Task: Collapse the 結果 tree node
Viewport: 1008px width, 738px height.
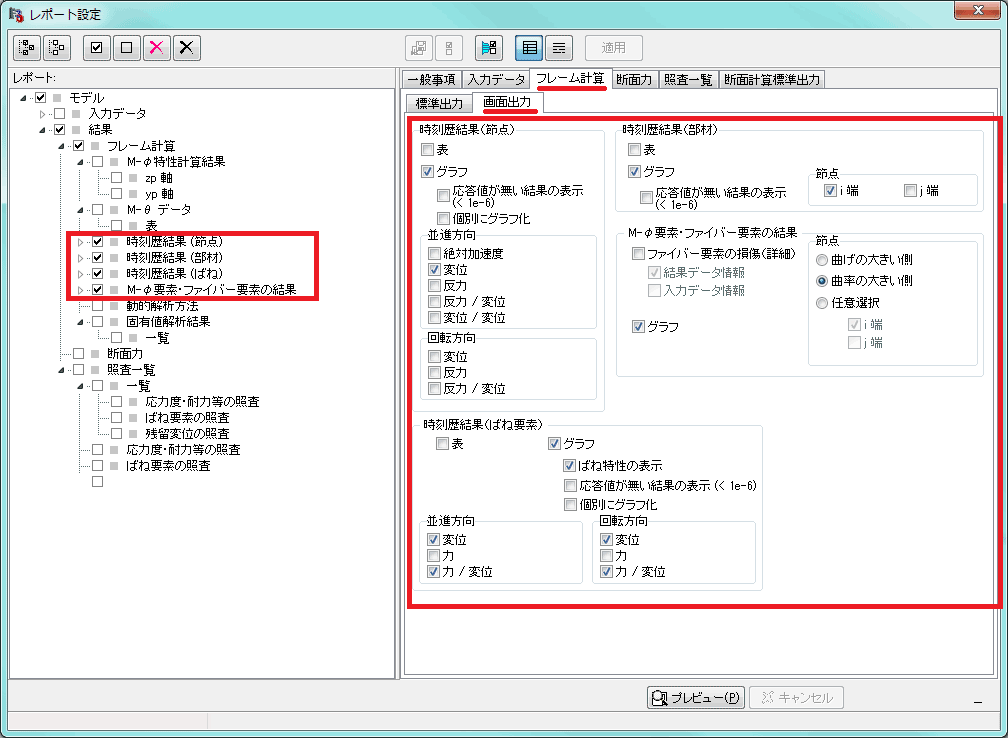Action: click(x=42, y=130)
